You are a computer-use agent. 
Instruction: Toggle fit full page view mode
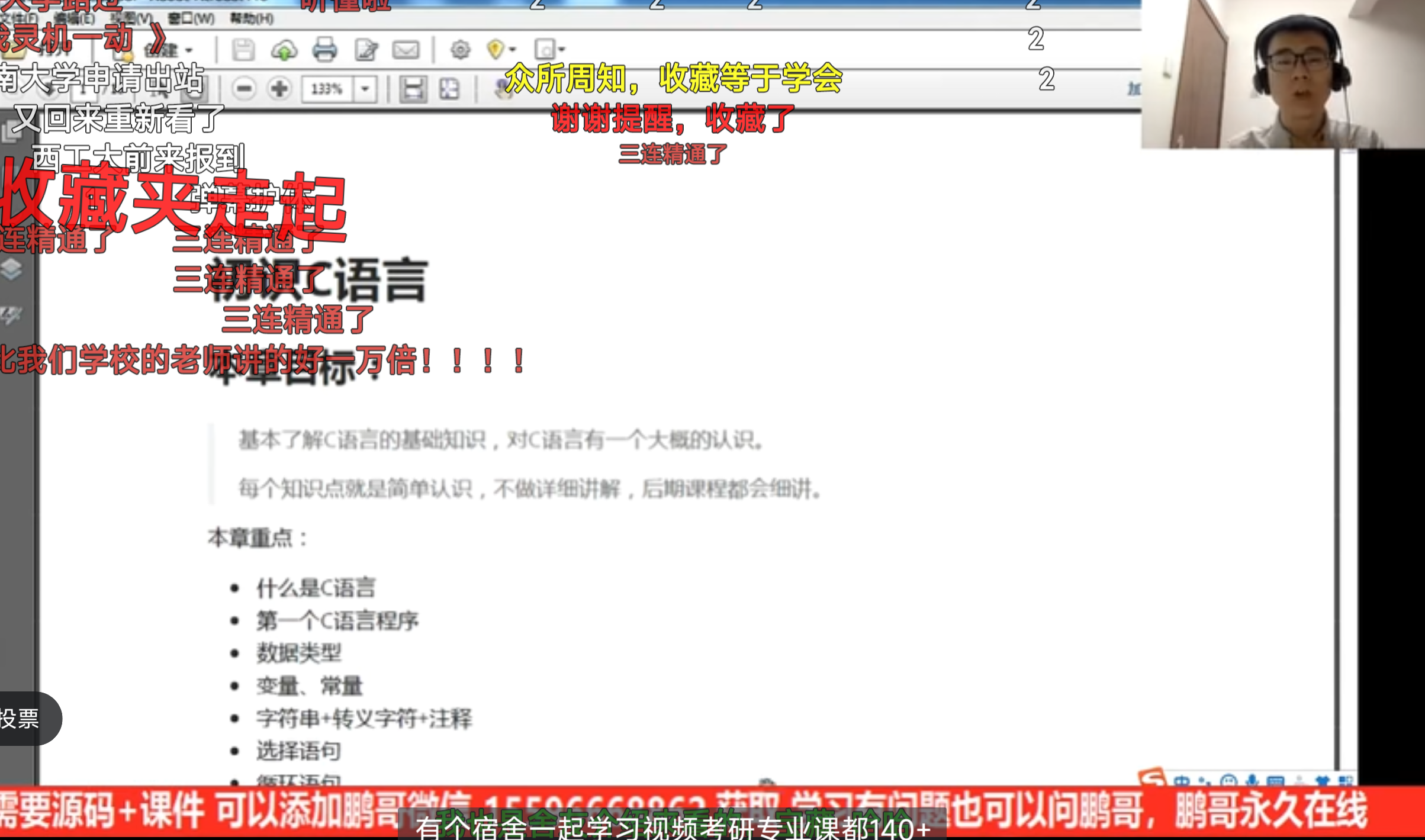pos(449,89)
